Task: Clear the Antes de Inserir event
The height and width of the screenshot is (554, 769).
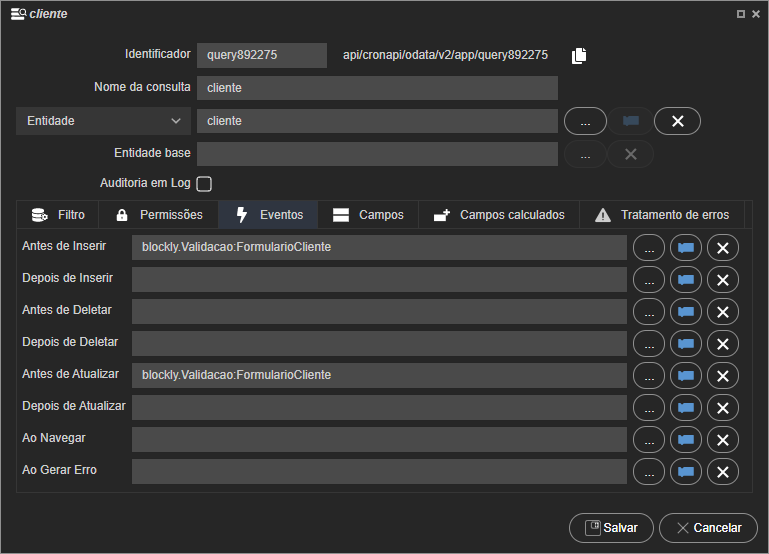Action: tap(723, 248)
